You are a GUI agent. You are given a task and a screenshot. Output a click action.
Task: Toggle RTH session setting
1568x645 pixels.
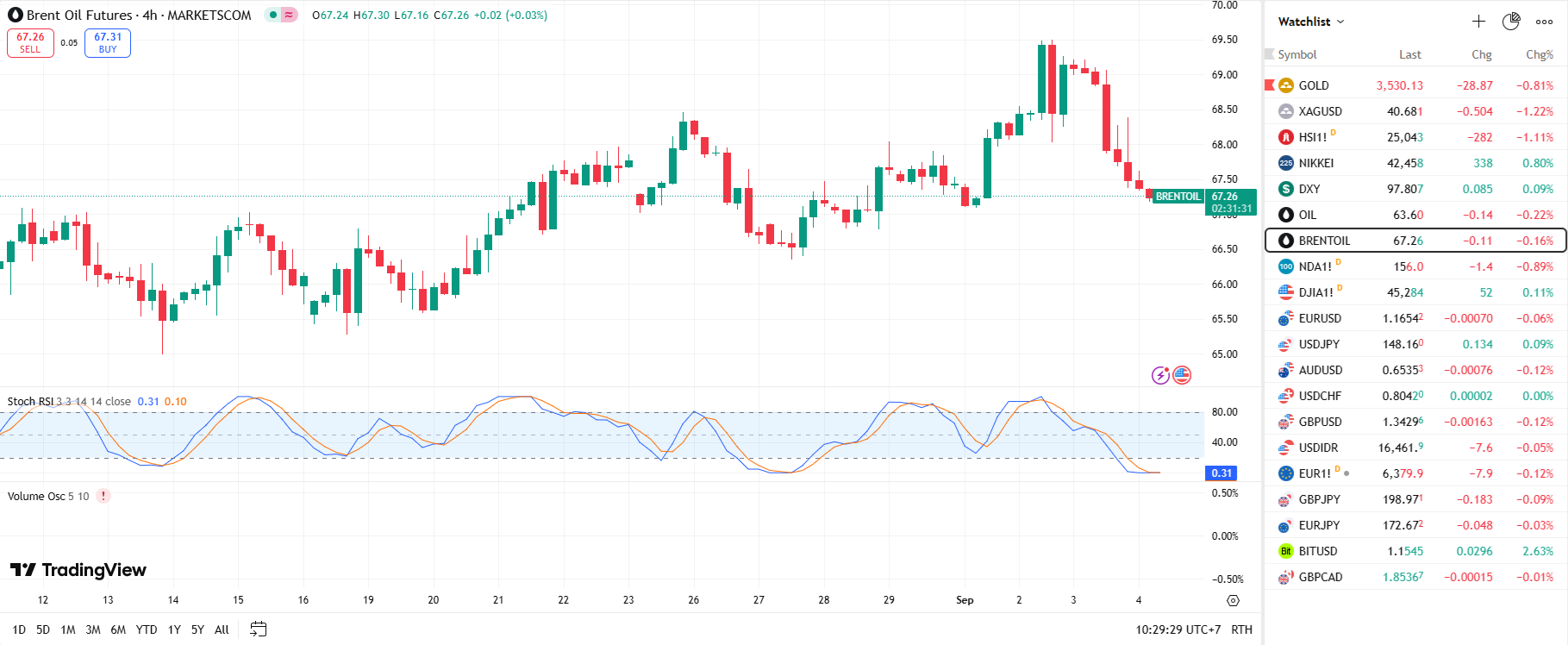coord(1241,629)
